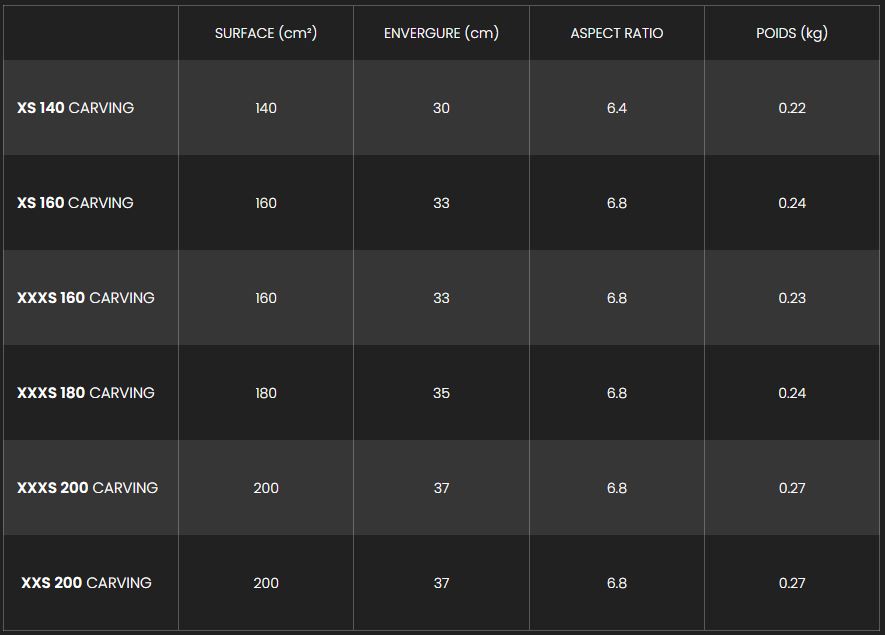
Task: Click the 0.22 weight cell
Action: (791, 108)
